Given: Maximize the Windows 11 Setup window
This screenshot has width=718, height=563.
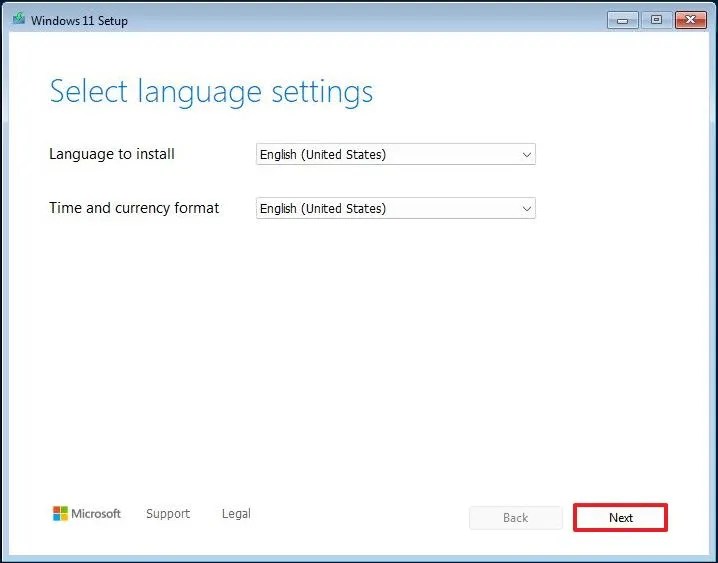Looking at the screenshot, I should (x=656, y=20).
